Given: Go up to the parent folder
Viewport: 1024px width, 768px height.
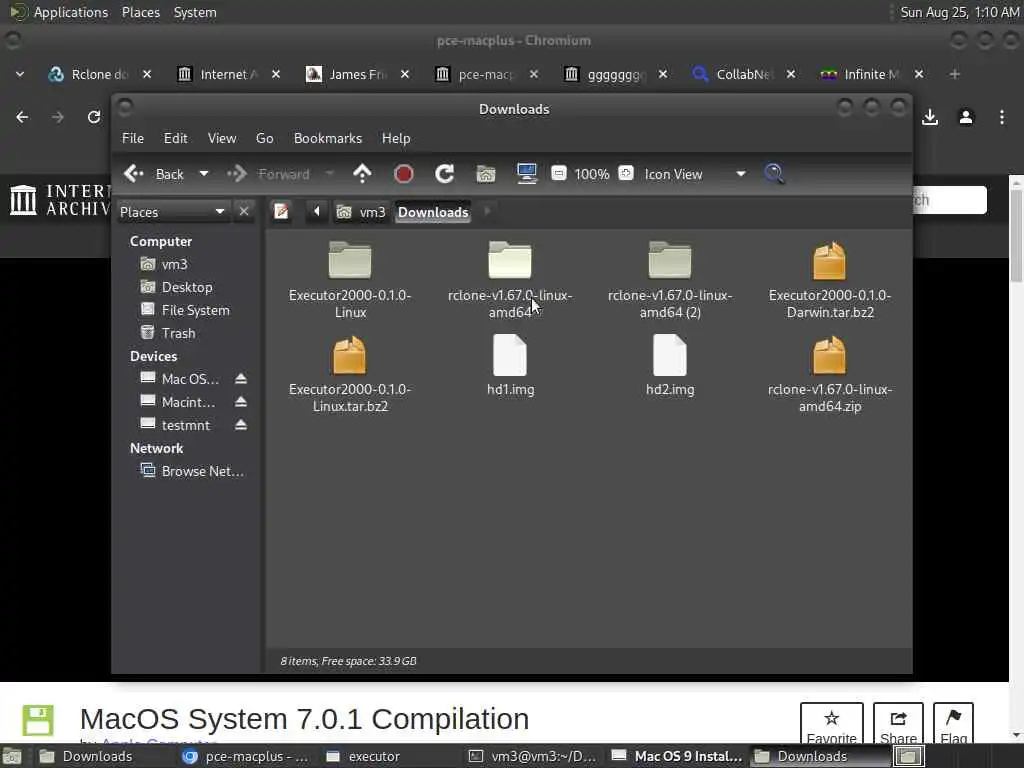Looking at the screenshot, I should (362, 174).
